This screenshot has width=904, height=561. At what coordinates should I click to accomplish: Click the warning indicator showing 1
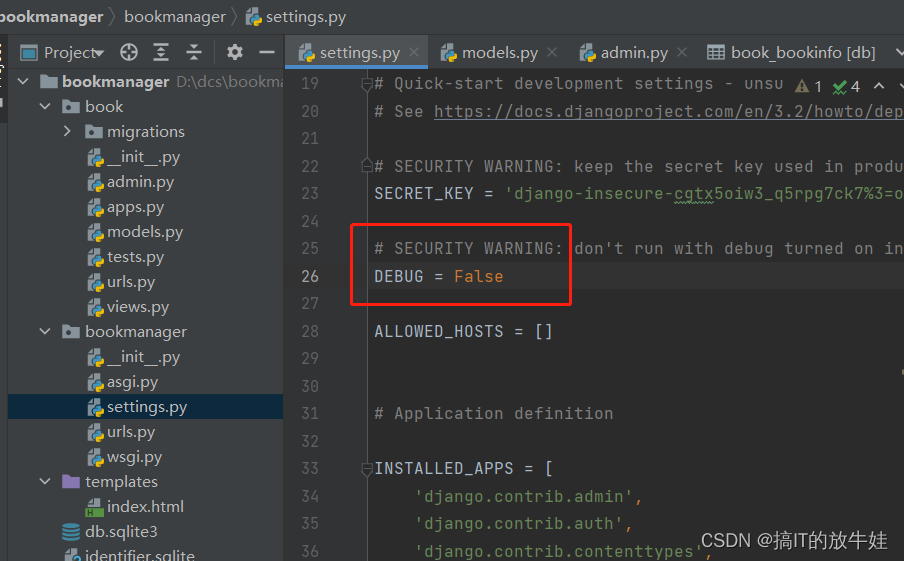(808, 86)
